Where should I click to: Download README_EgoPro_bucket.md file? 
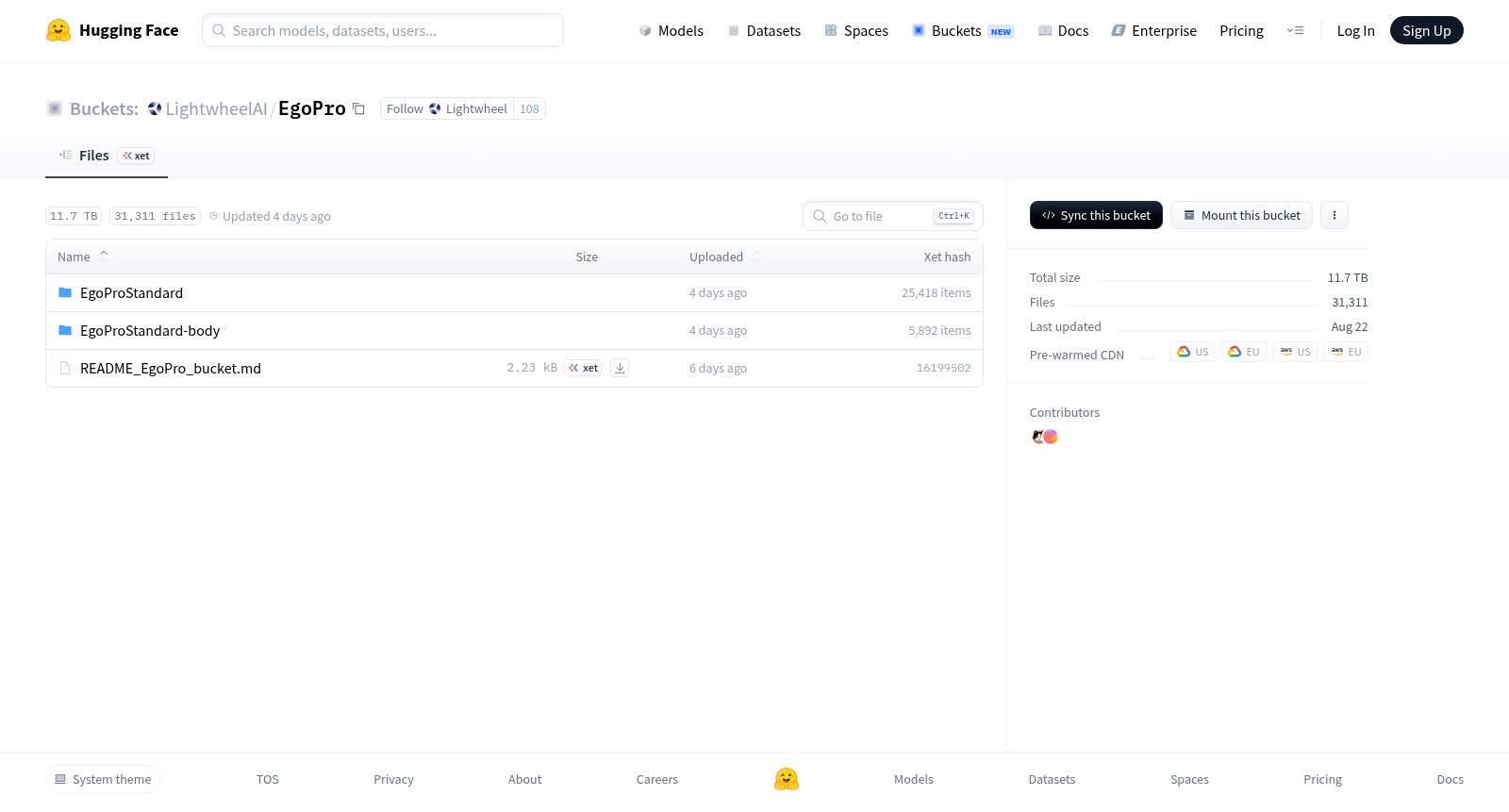tap(620, 368)
